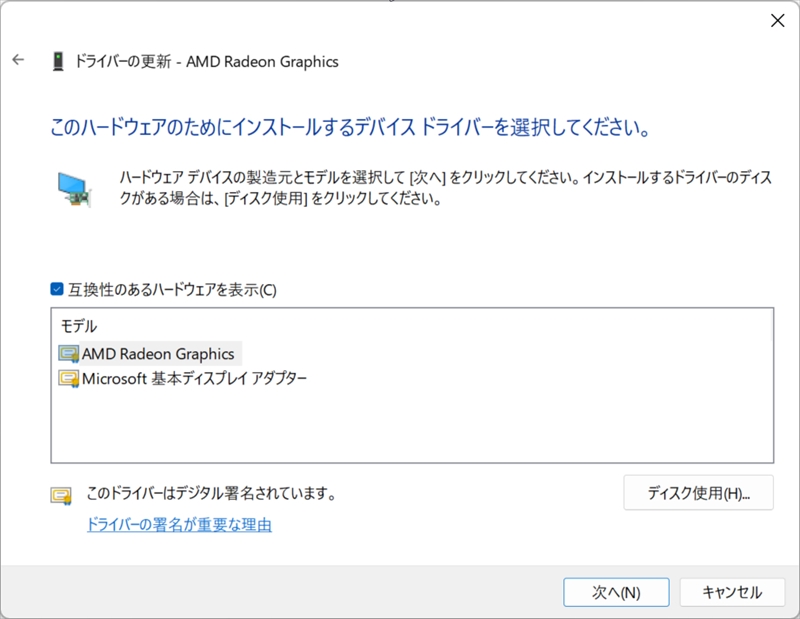Uncheck 互換性のあるハードウェアを表示 checkbox
The image size is (800, 619).
click(57, 289)
